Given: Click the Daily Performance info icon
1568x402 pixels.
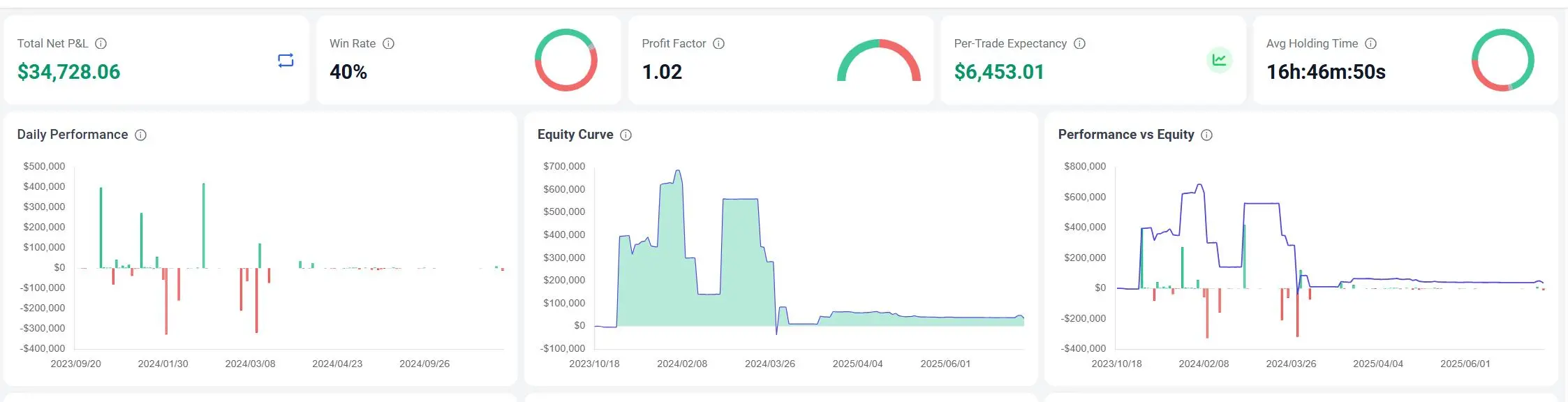Looking at the screenshot, I should coord(140,135).
